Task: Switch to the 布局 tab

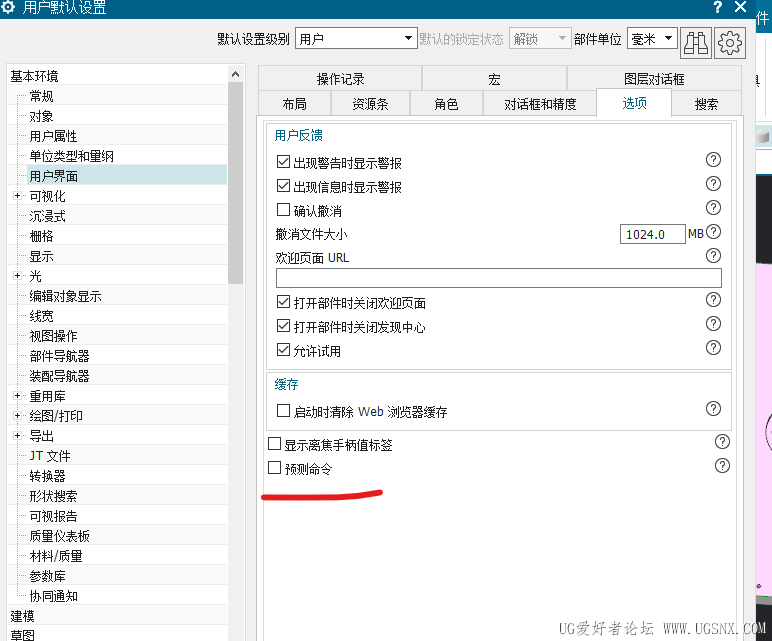Action: (294, 104)
